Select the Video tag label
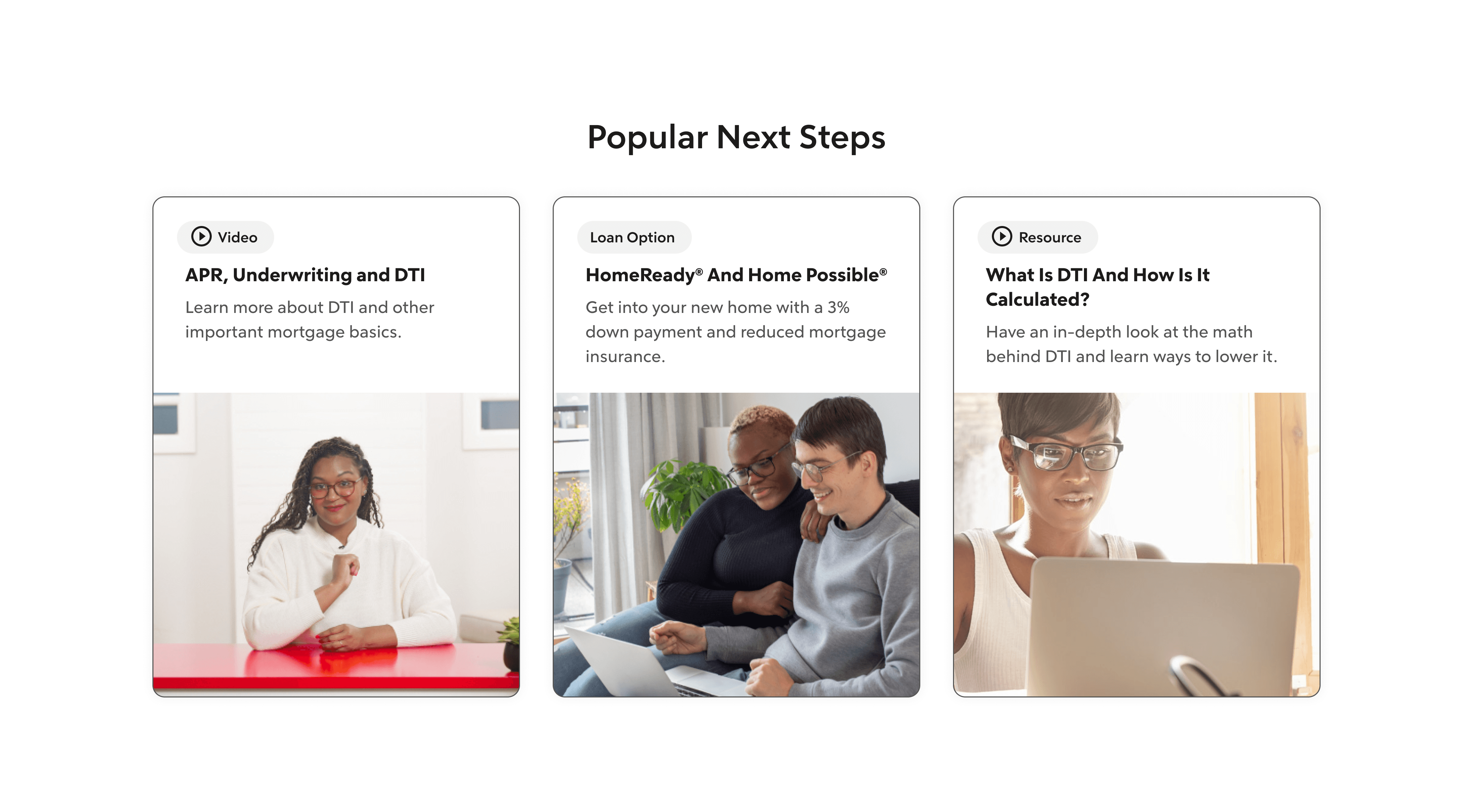 coord(237,237)
